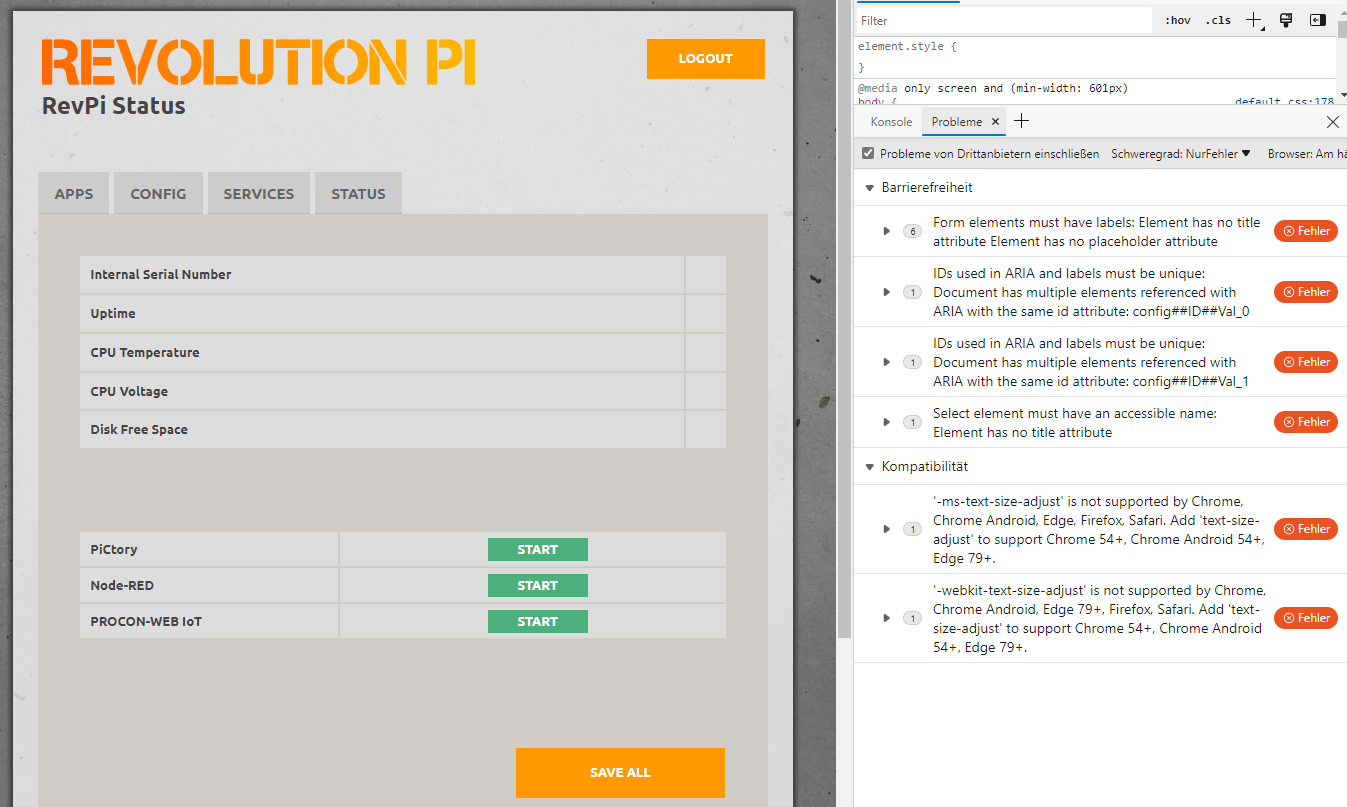Click the 'CPU Voltage' row label
Image resolution: width=1347 pixels, height=807 pixels.
(x=129, y=392)
